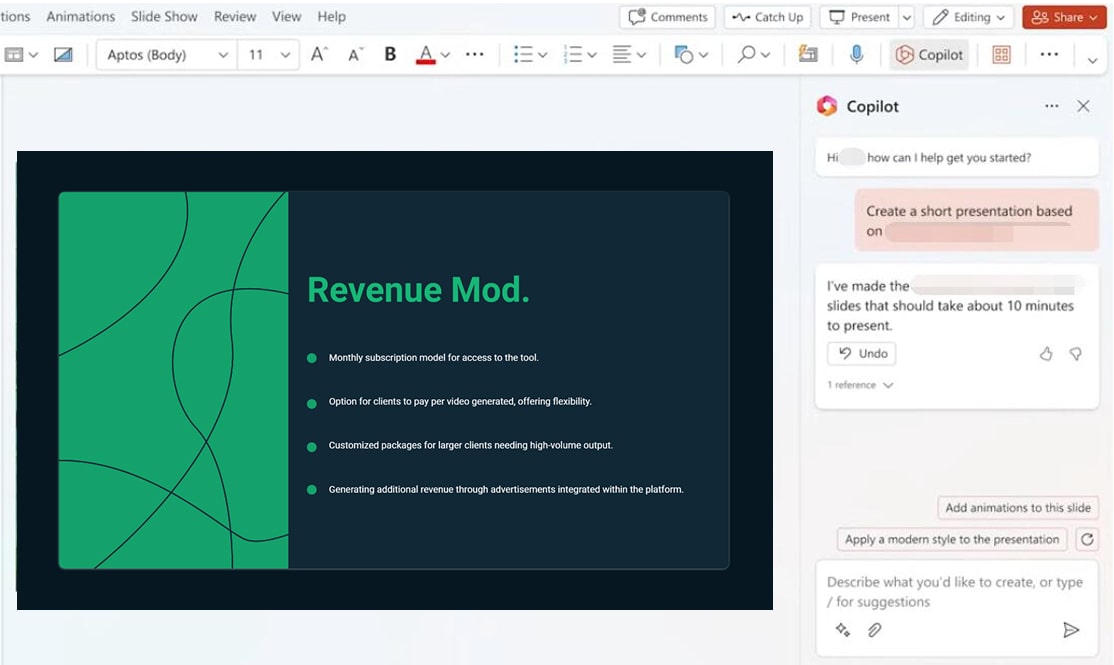This screenshot has width=1114, height=665.
Task: Open the Slide Show ribbon tab
Action: tap(164, 16)
